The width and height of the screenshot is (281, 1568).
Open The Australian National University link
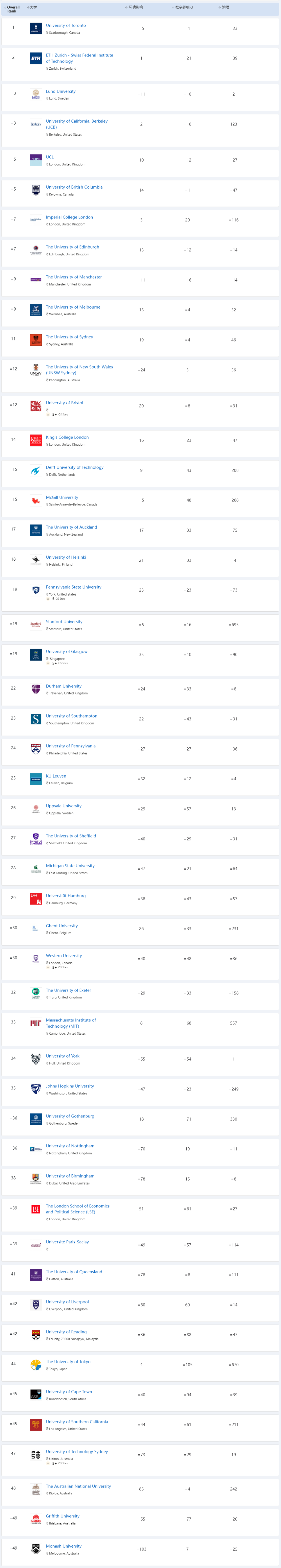tap(78, 1486)
